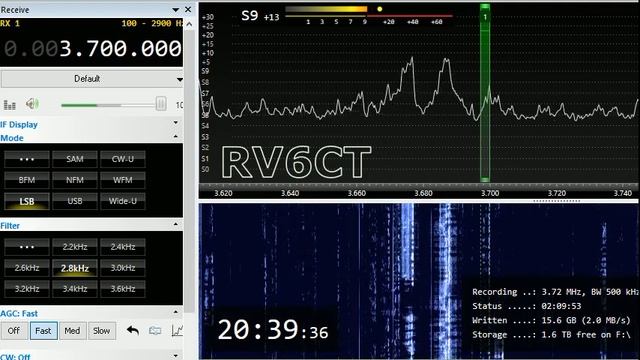Click the Recording status line

coord(555,292)
